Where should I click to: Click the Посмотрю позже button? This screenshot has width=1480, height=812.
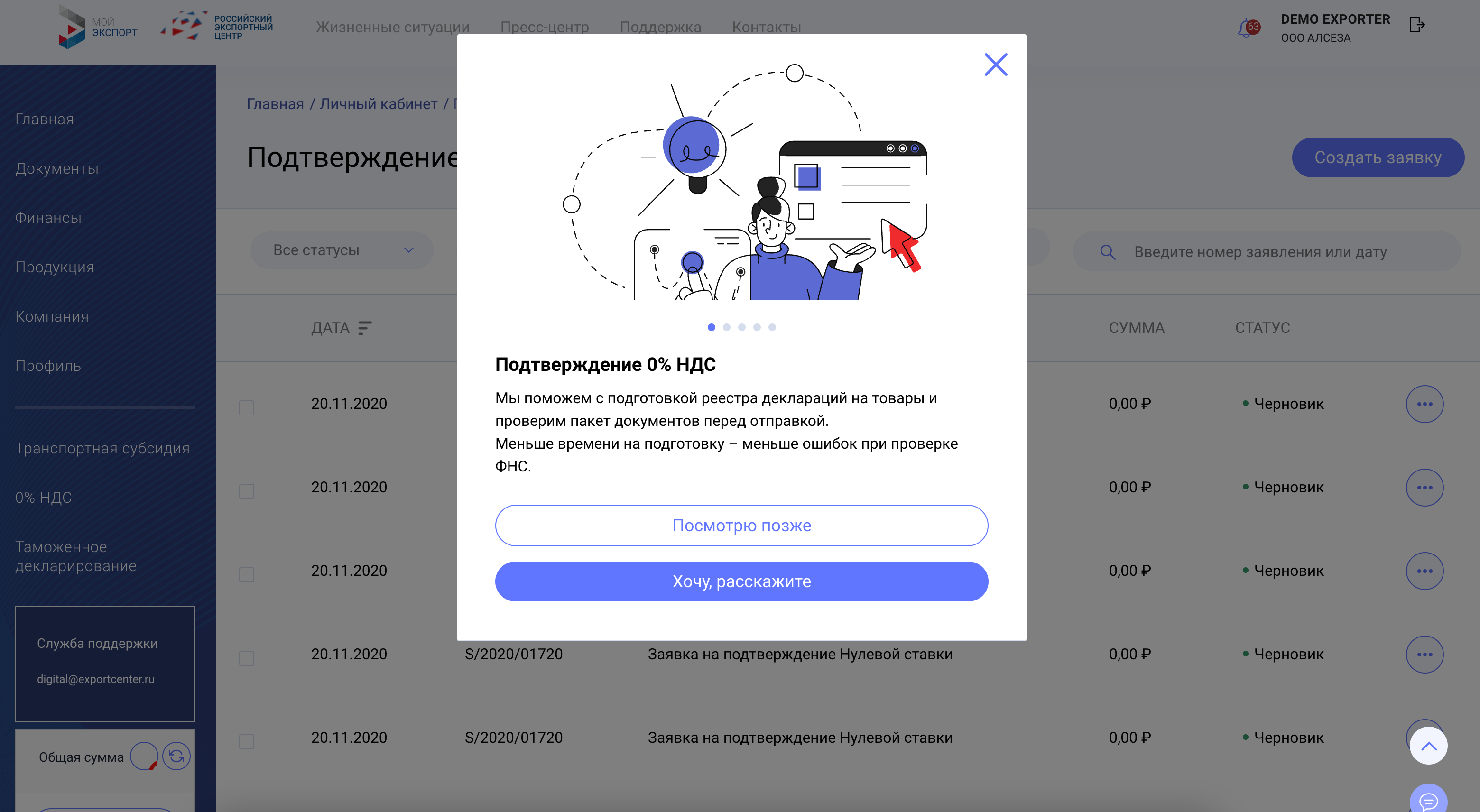tap(741, 525)
